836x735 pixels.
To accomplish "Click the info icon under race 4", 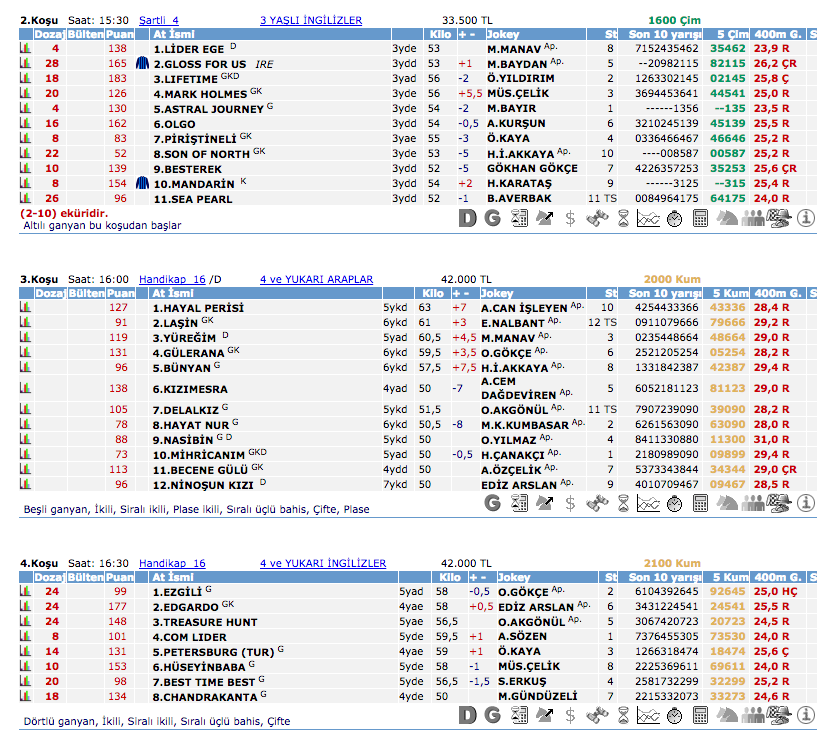I will (x=805, y=715).
